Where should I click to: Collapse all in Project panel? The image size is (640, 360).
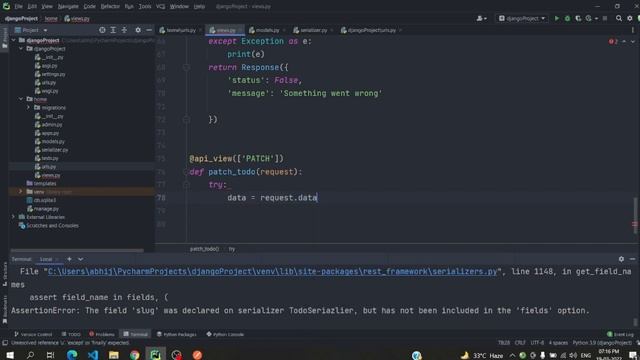click(x=124, y=30)
